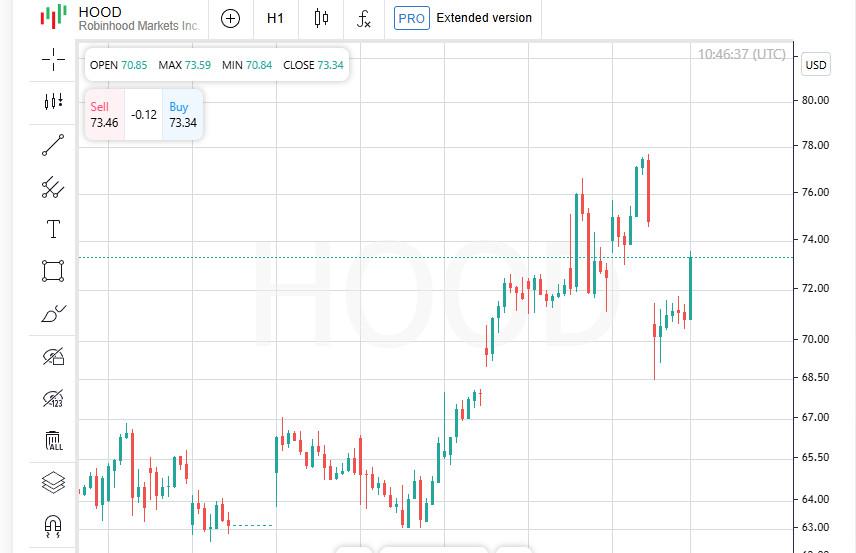
Task: Open the indicators fx menu
Action: 364,19
